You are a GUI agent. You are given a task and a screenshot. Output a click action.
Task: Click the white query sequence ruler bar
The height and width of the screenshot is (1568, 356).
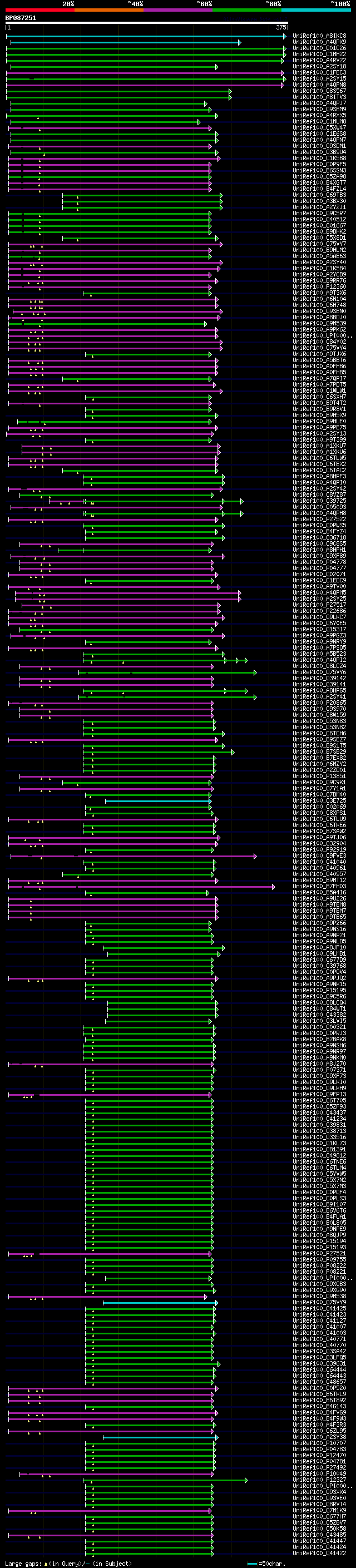[147, 23]
